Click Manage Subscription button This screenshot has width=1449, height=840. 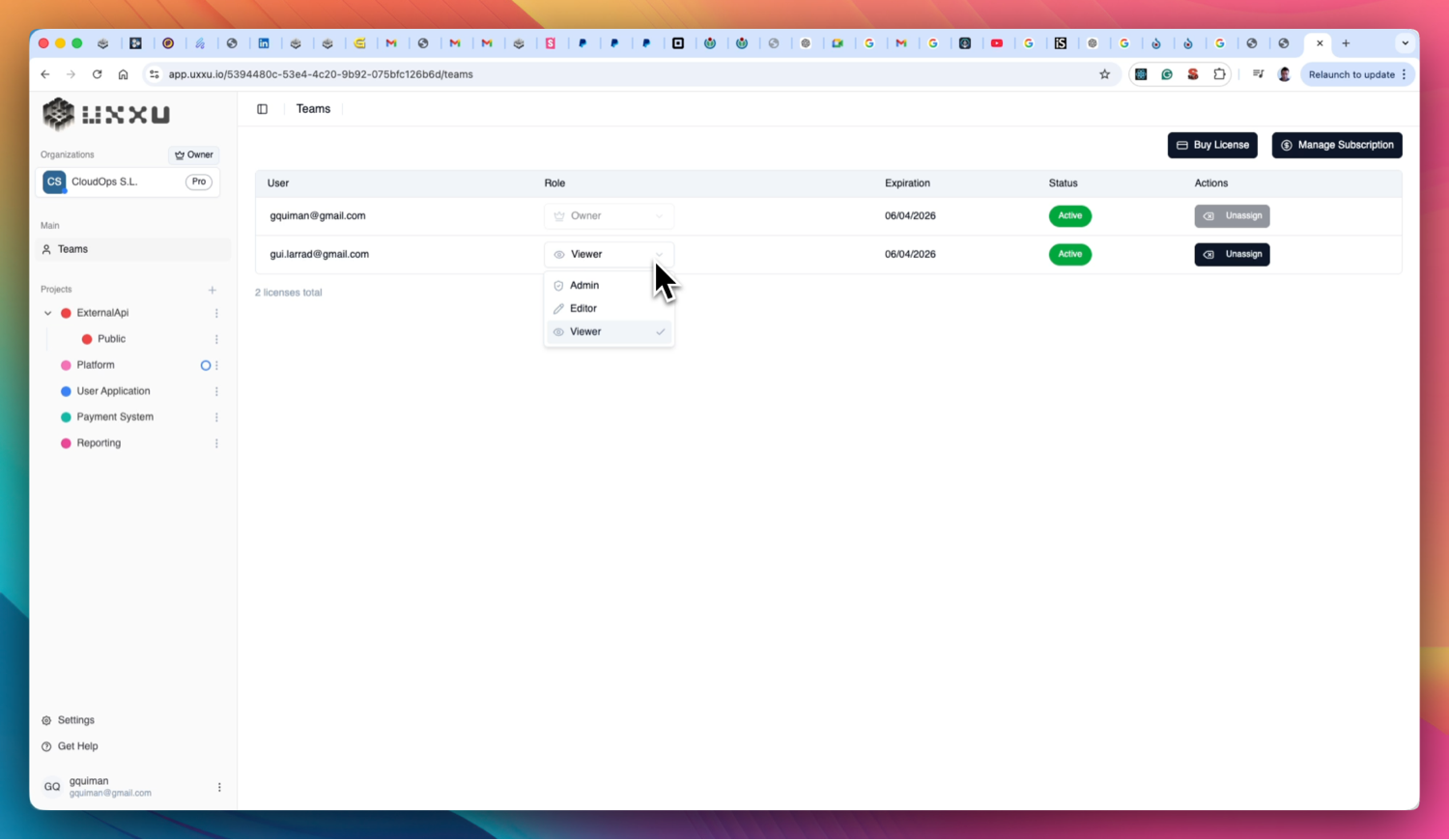1336,145
